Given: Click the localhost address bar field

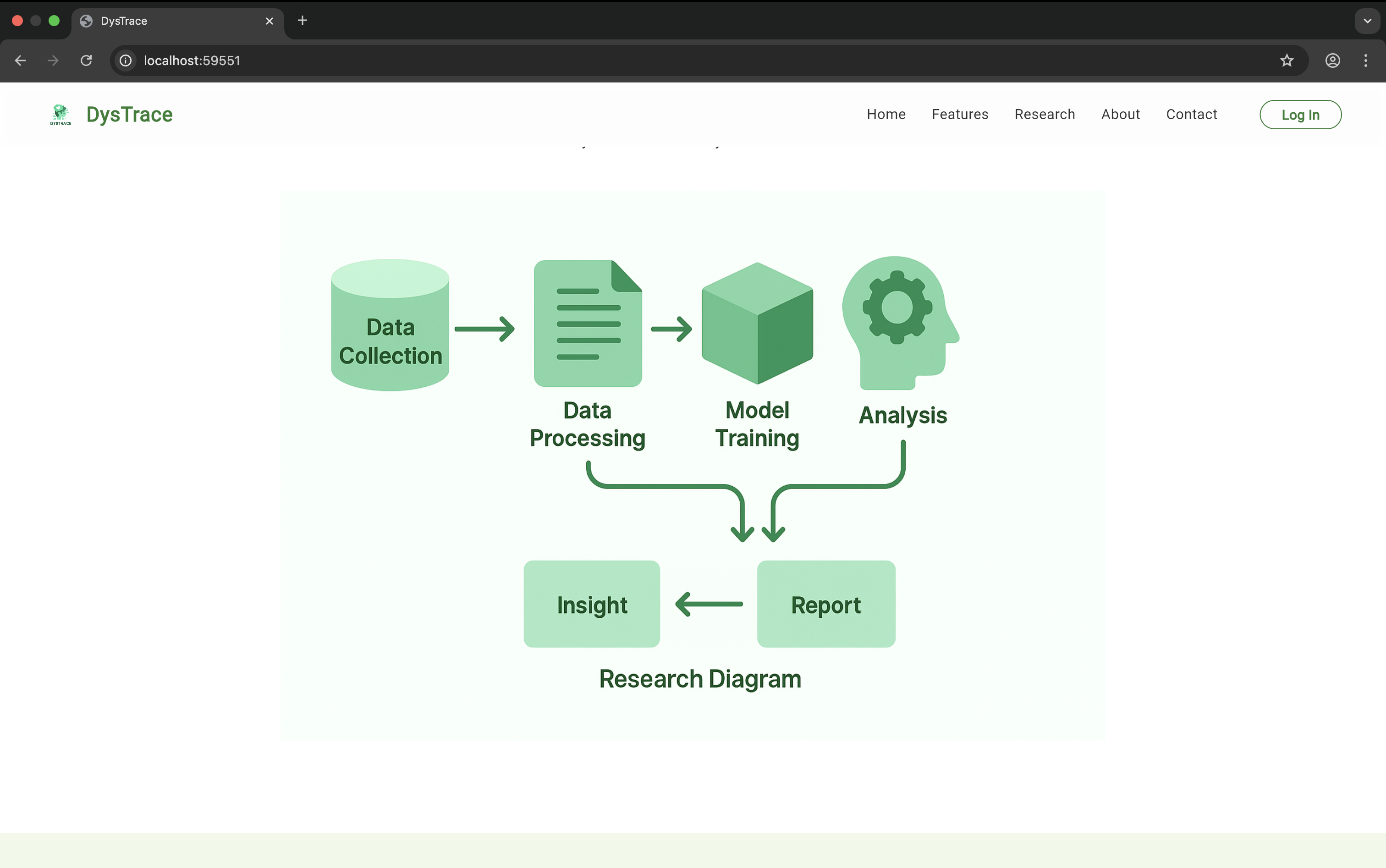Looking at the screenshot, I should tap(689, 60).
